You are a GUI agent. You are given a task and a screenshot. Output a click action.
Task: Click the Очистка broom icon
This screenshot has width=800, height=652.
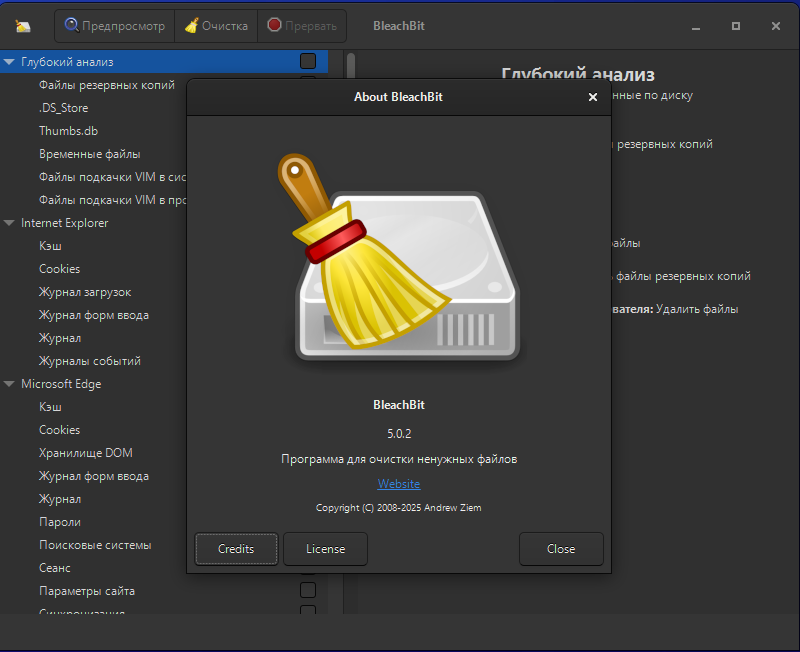coord(191,25)
